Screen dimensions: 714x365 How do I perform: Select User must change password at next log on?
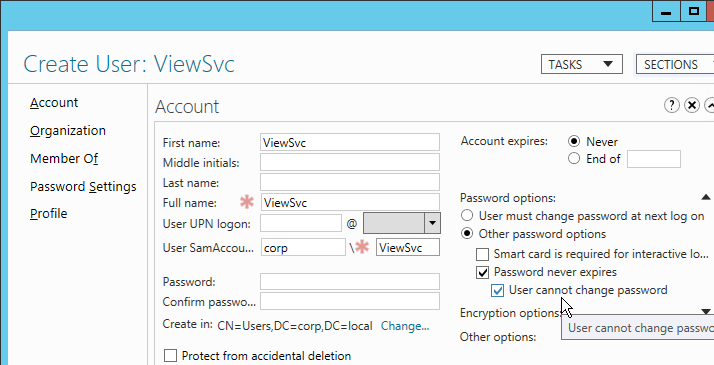[x=467, y=216]
